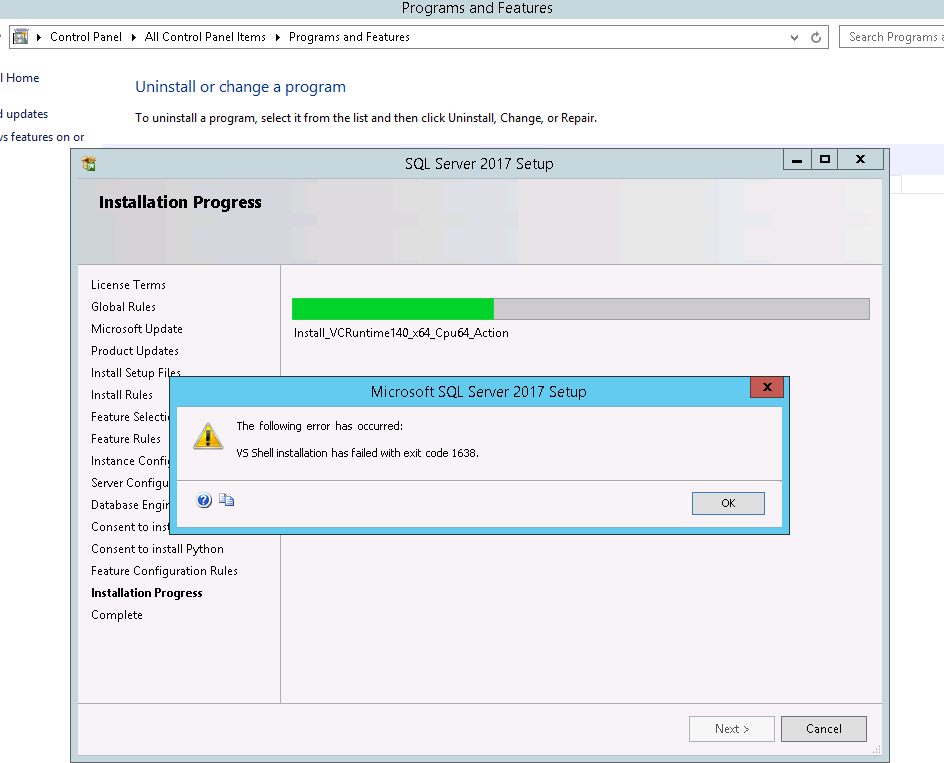Open Control Panel Home link
Image resolution: width=944 pixels, height=763 pixels.
tap(20, 78)
